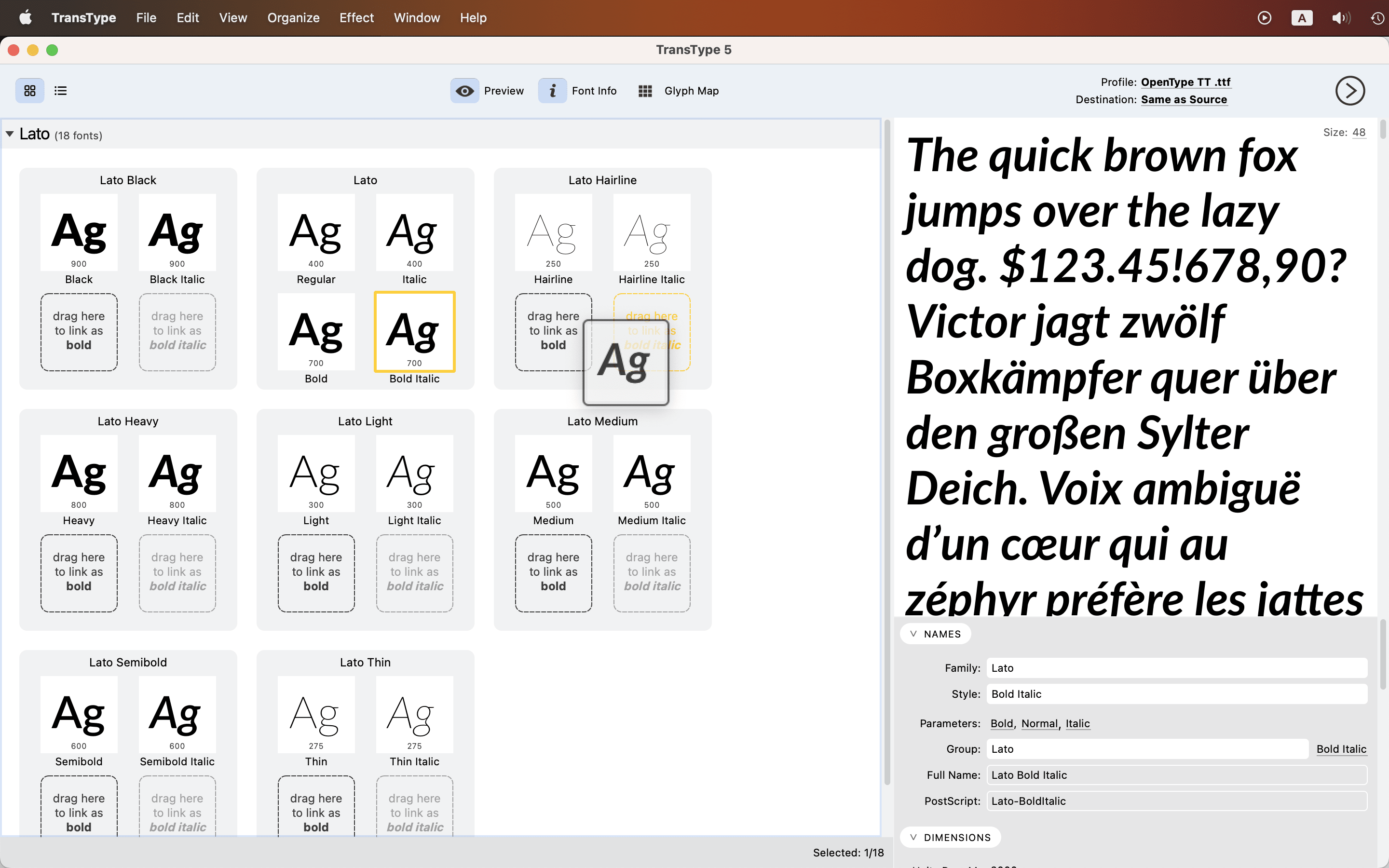Select the Bold Italic 700 thumbnail
This screenshot has height=868, width=1389.
[414, 331]
